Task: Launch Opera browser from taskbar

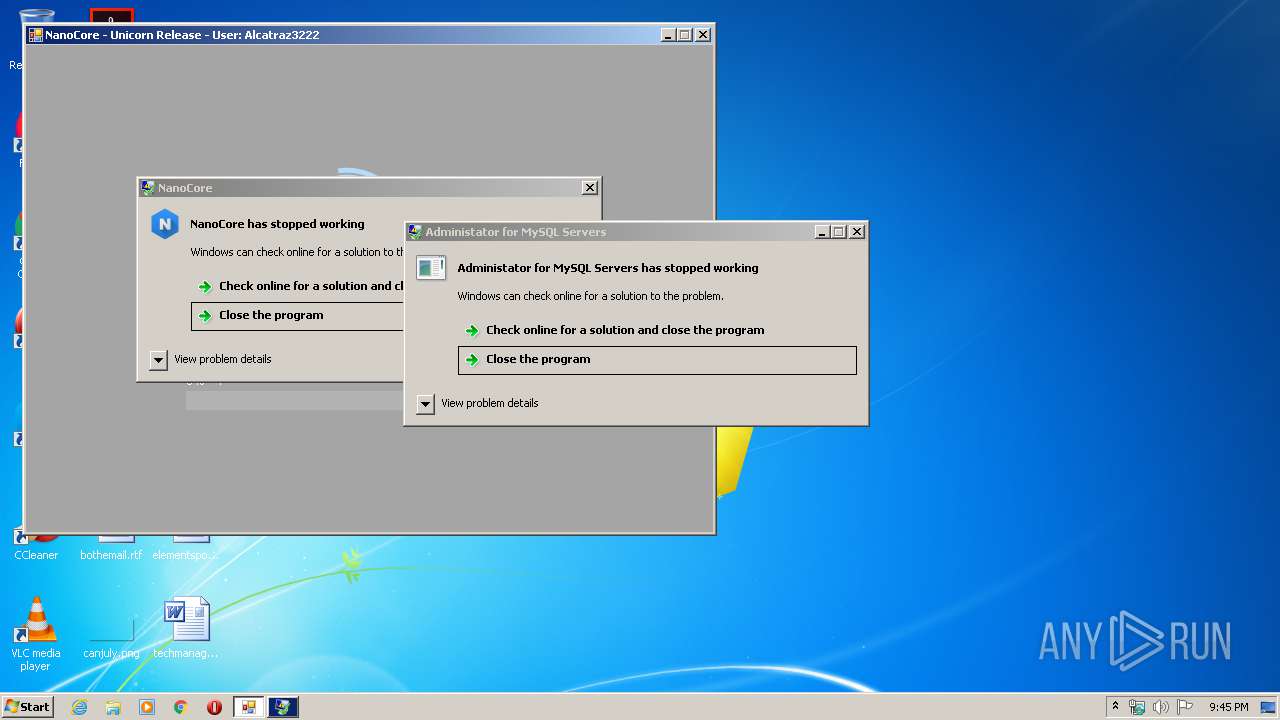Action: pos(214,707)
